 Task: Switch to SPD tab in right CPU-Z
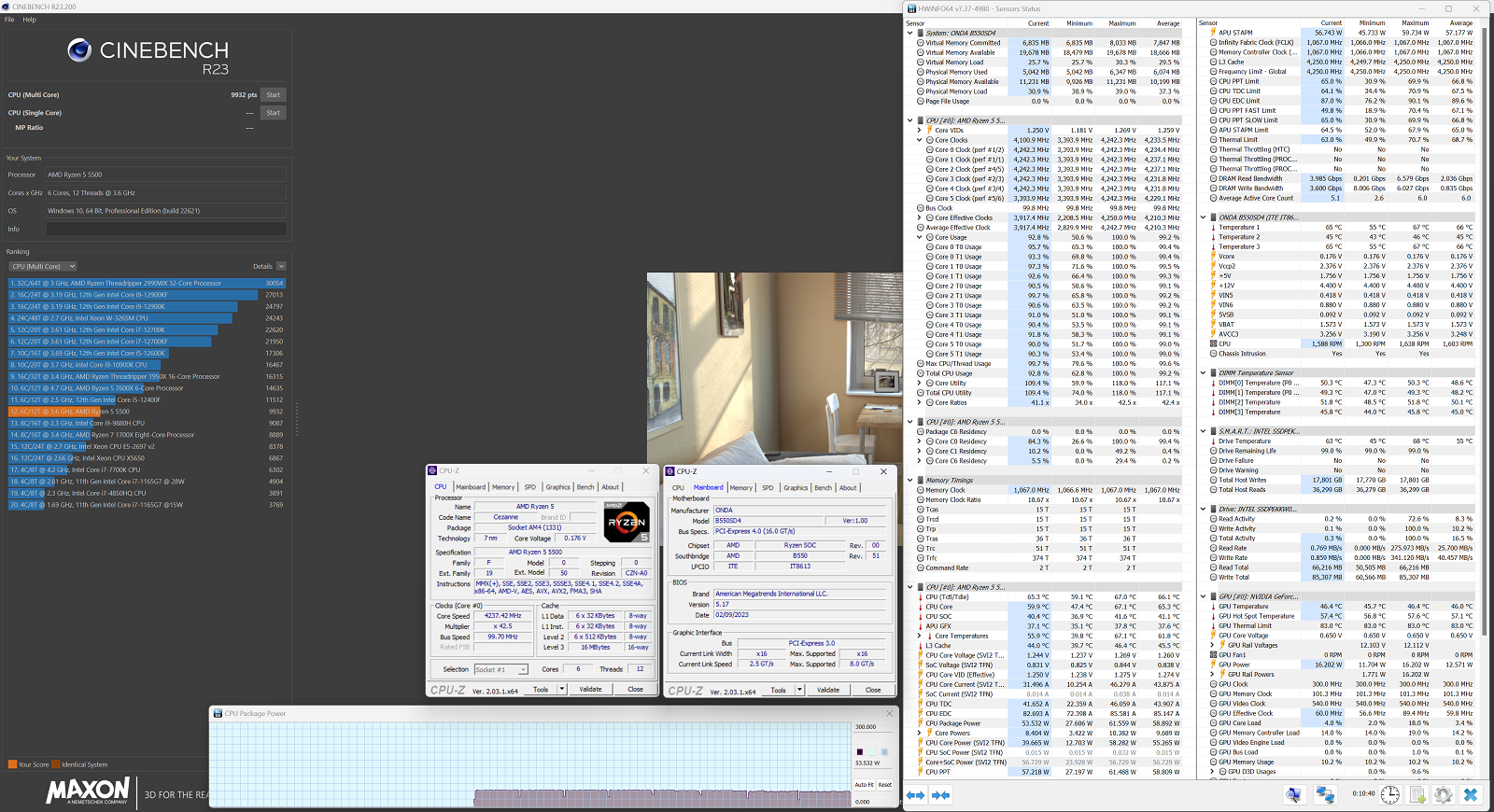coord(768,488)
